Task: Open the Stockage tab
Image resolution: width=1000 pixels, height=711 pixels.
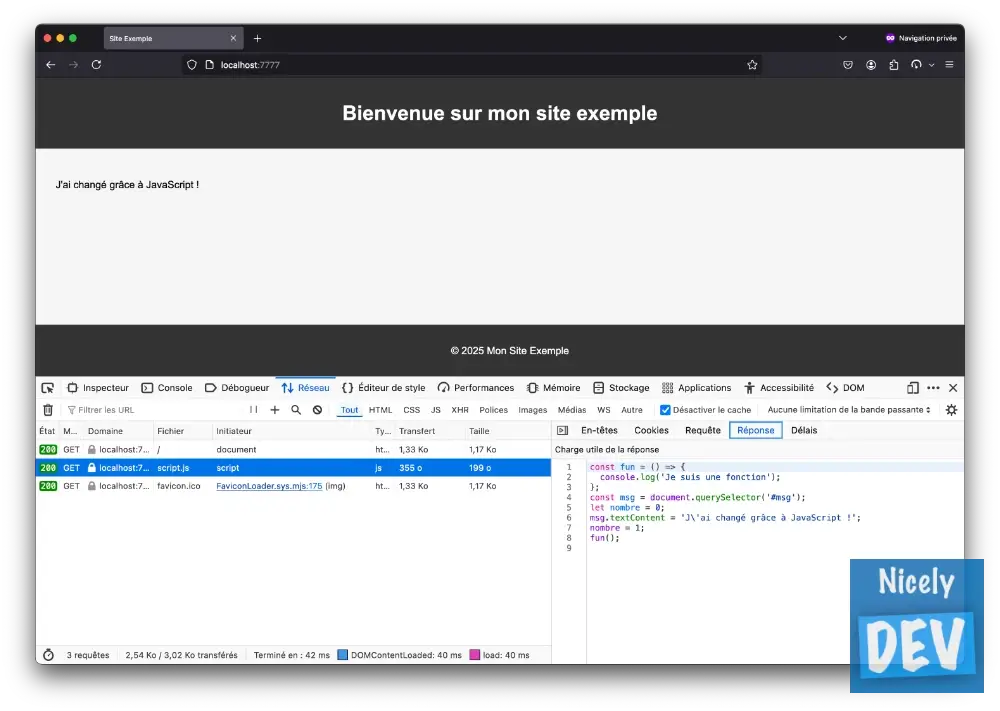Action: coord(621,388)
